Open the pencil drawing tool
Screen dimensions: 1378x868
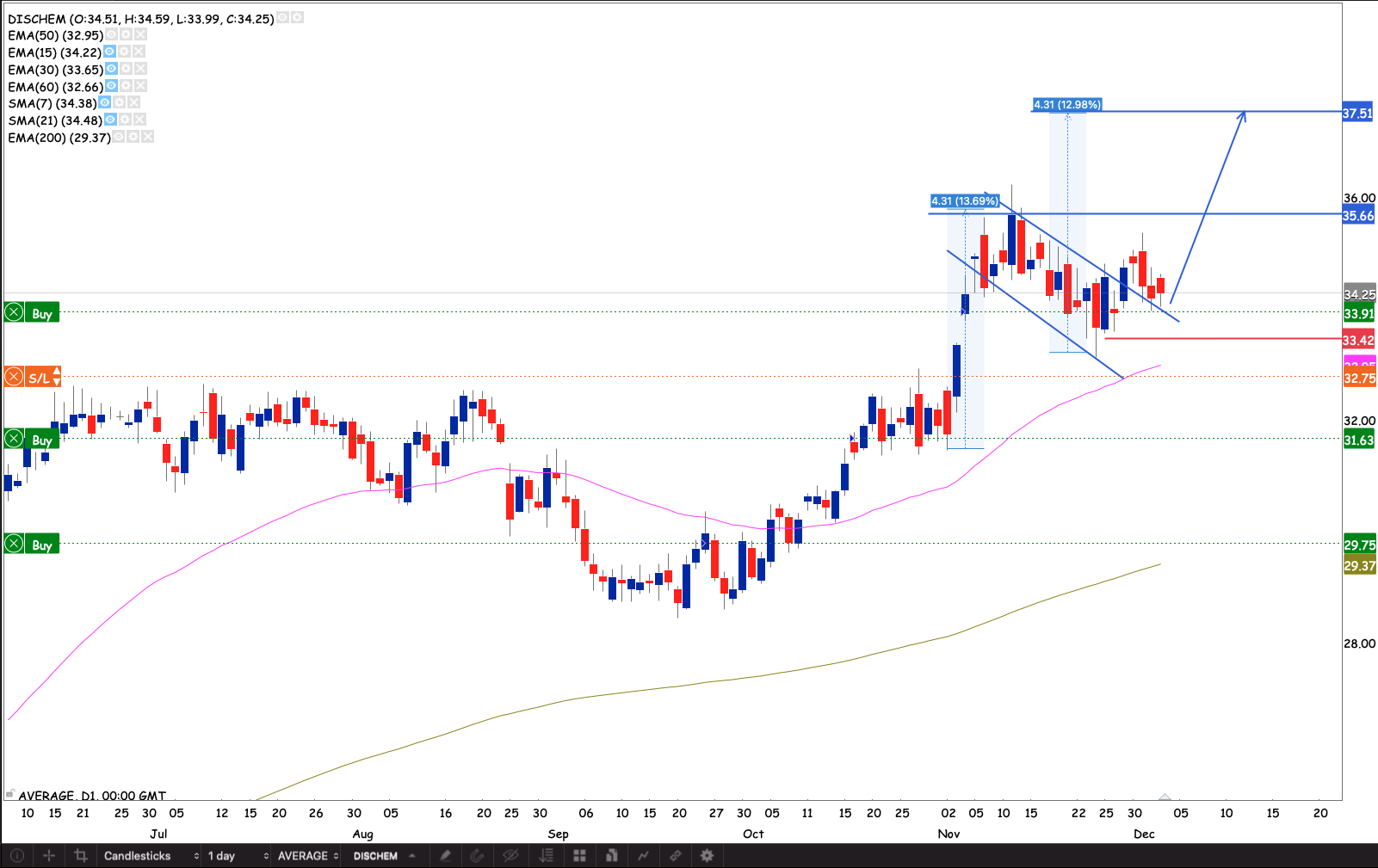click(x=446, y=856)
